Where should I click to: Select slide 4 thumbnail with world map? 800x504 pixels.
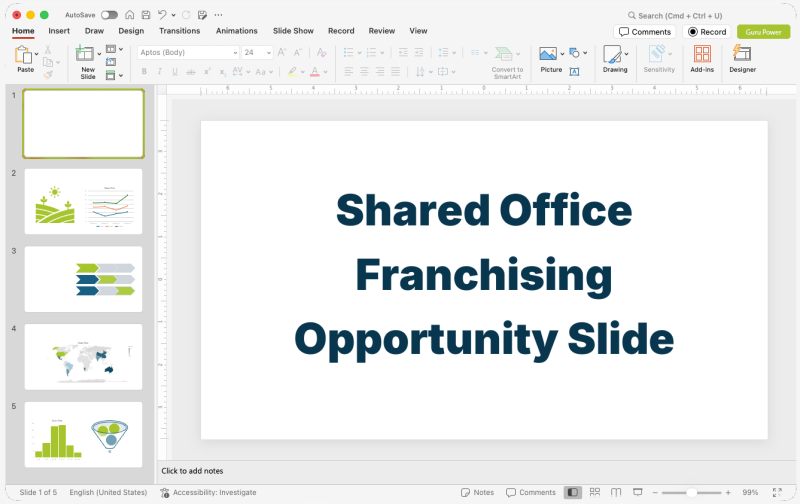pos(83,357)
